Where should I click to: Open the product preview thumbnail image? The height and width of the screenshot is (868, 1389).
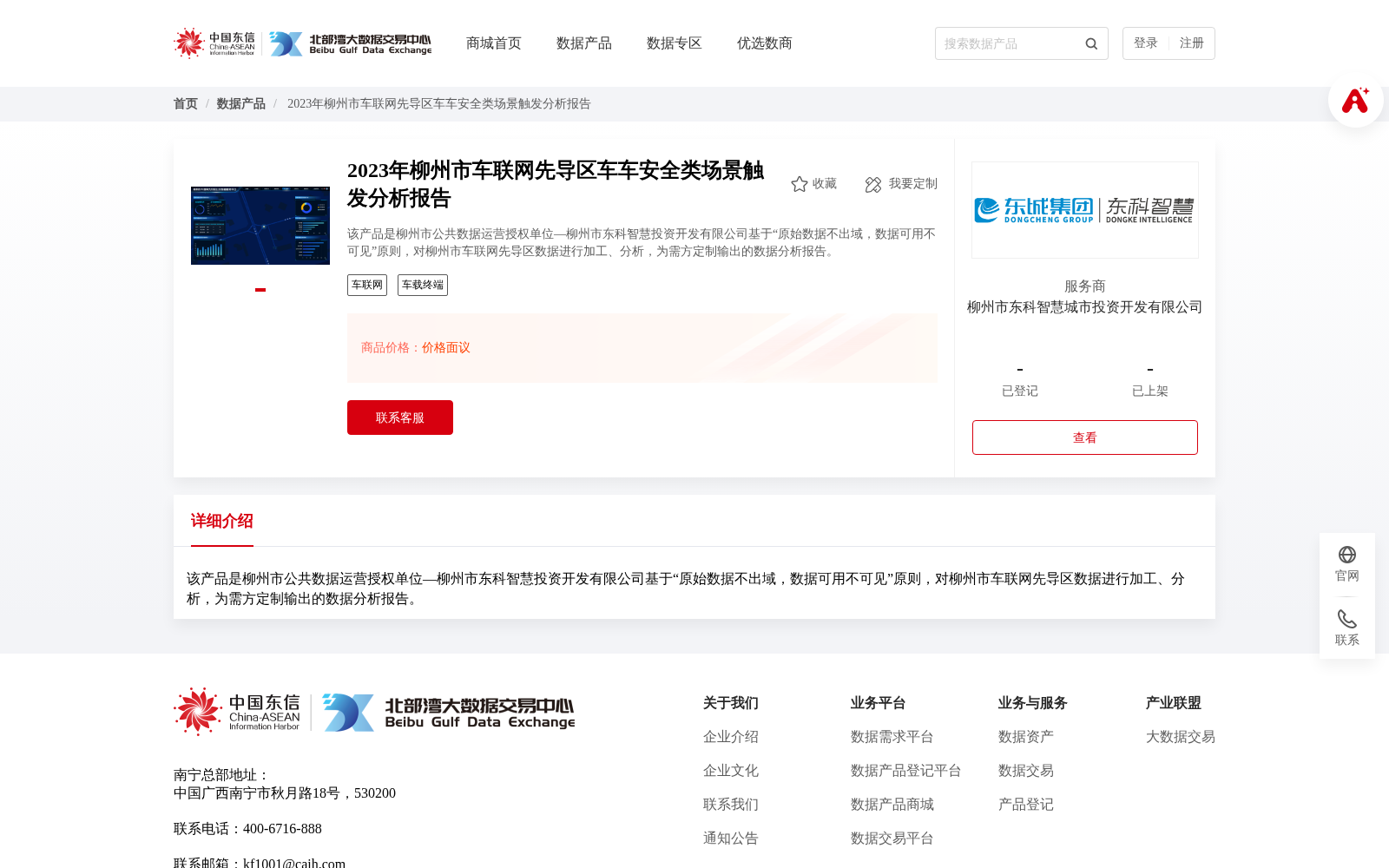[x=260, y=226]
